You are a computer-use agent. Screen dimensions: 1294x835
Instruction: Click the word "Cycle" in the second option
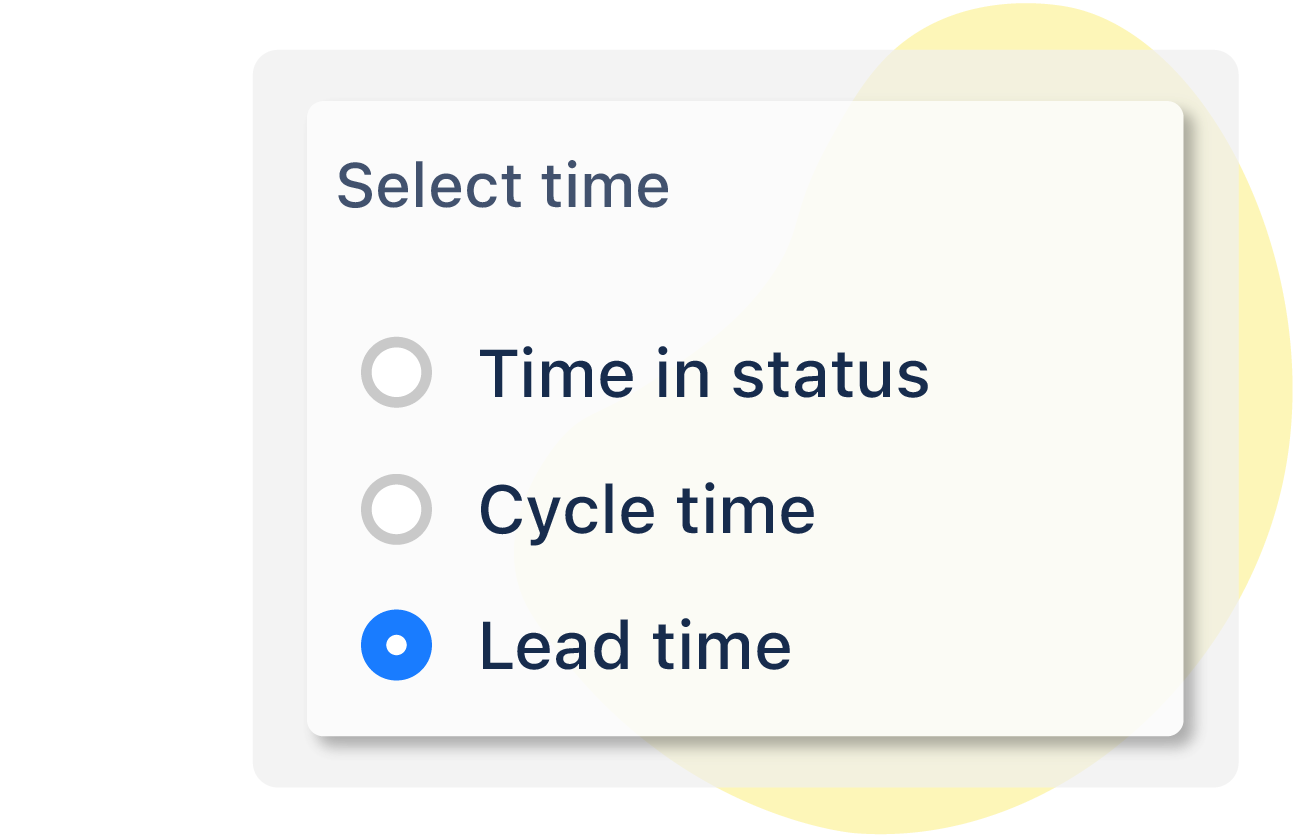[x=567, y=510]
